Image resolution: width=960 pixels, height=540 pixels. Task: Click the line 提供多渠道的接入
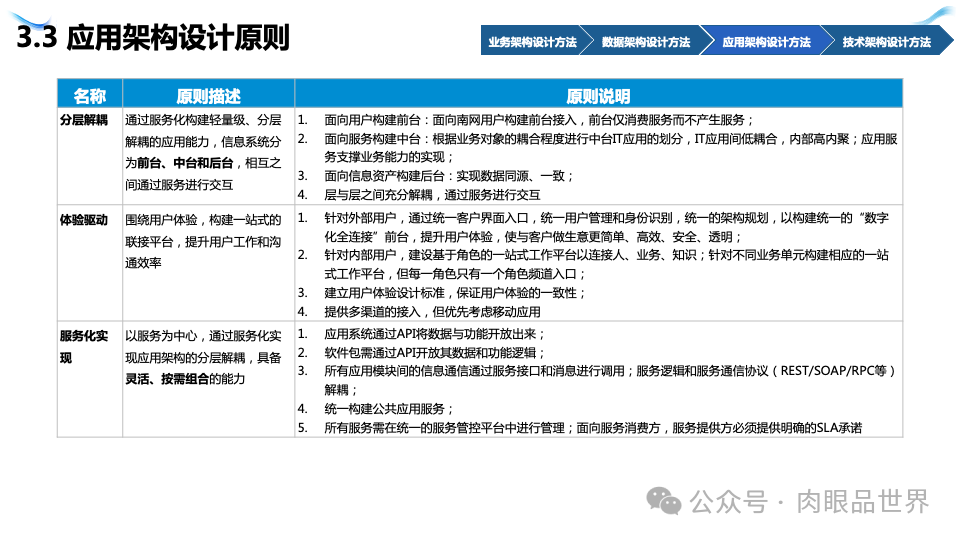432,312
